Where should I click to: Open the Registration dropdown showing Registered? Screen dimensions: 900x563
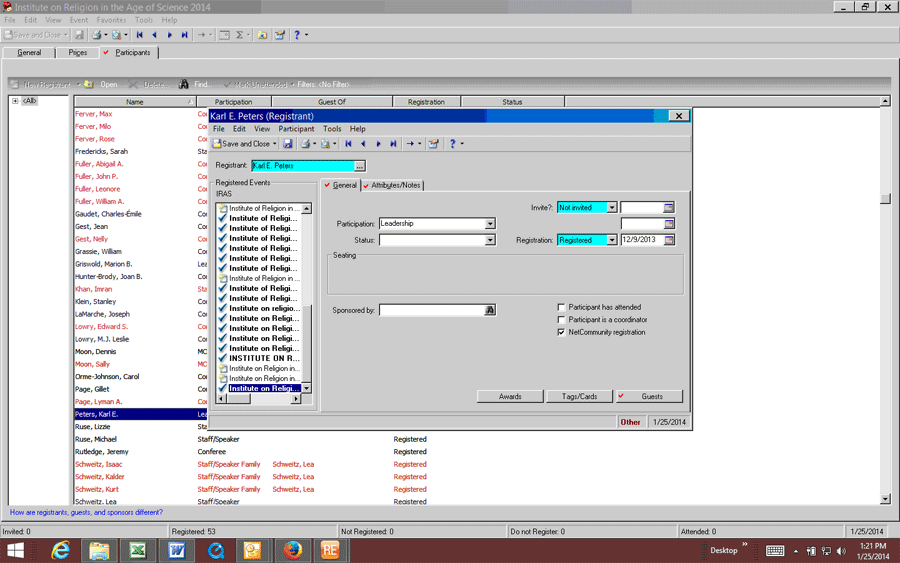[x=612, y=240]
